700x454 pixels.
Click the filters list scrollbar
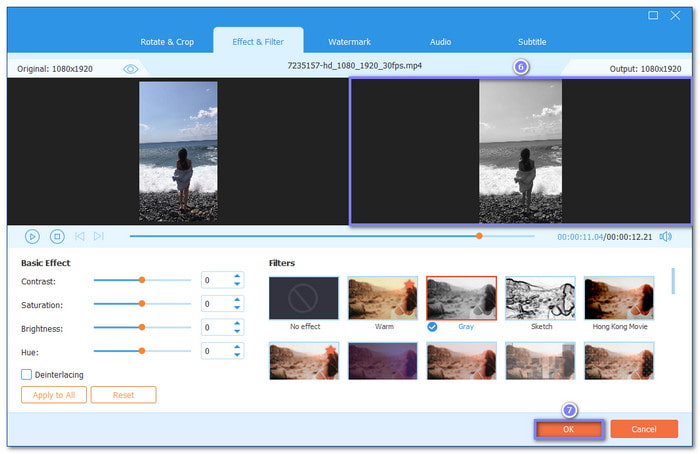click(x=673, y=281)
